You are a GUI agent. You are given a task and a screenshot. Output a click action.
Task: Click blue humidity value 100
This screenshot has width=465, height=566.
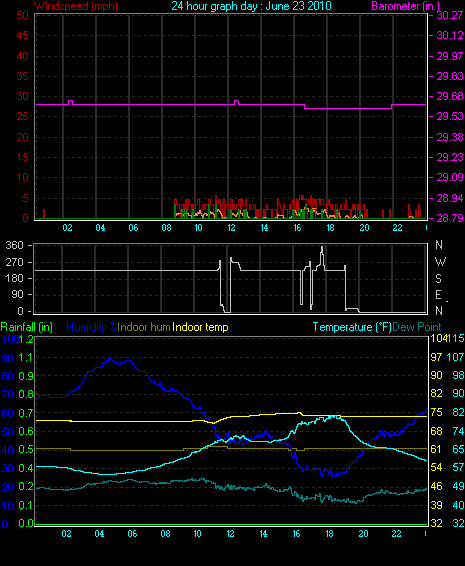(10, 339)
